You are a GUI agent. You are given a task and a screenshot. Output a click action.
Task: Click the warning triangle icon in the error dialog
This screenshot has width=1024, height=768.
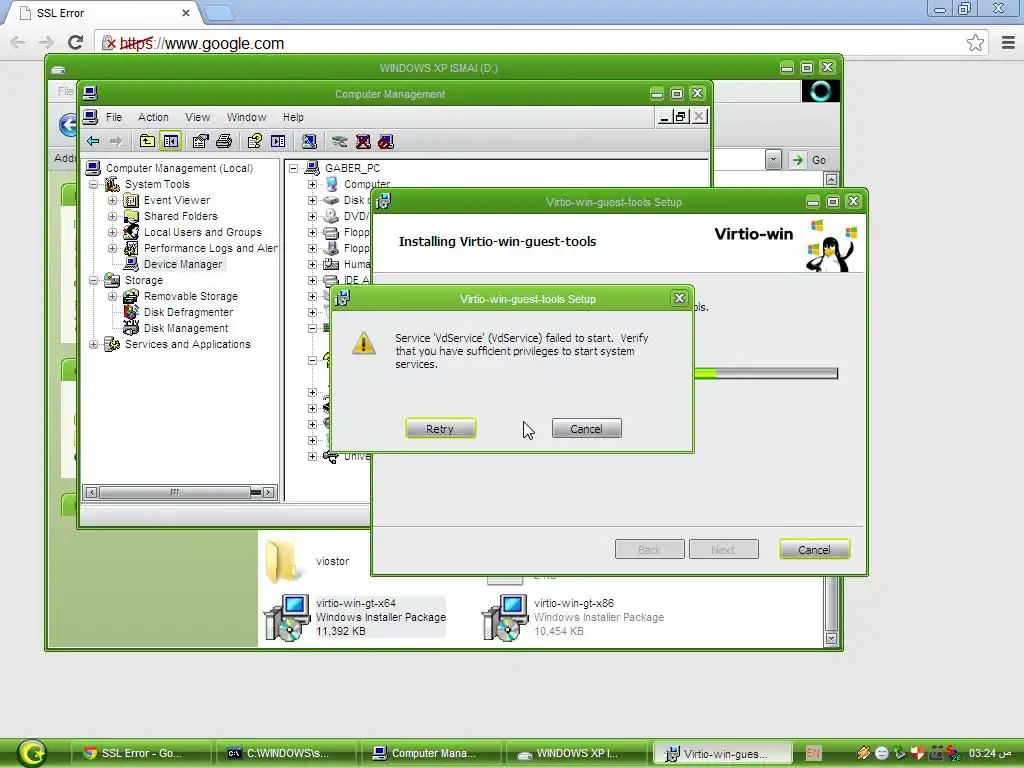tap(364, 343)
